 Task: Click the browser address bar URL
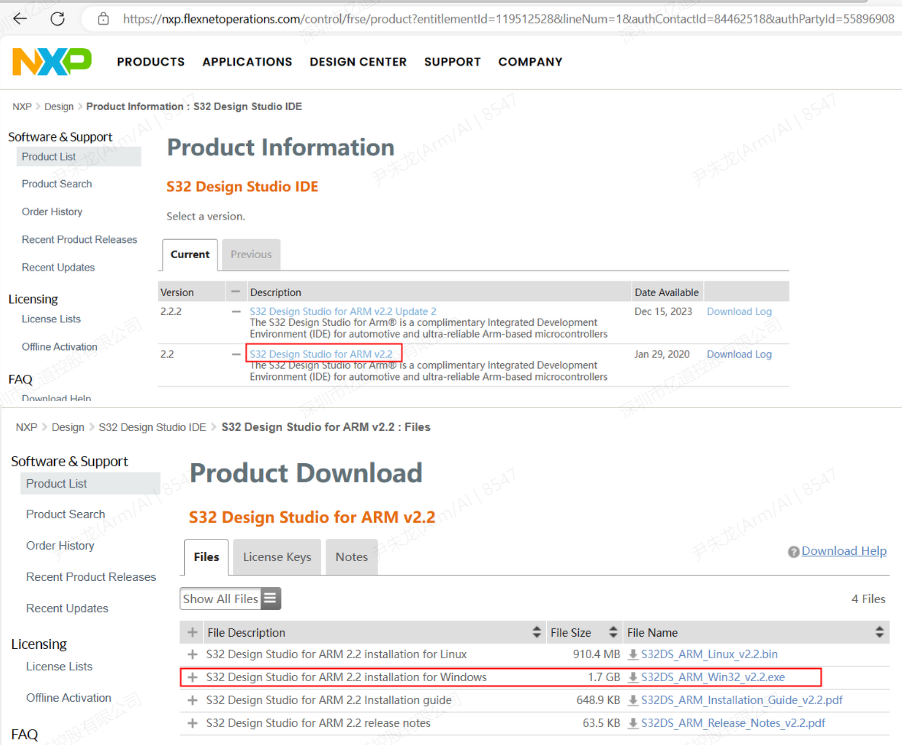click(x=500, y=19)
